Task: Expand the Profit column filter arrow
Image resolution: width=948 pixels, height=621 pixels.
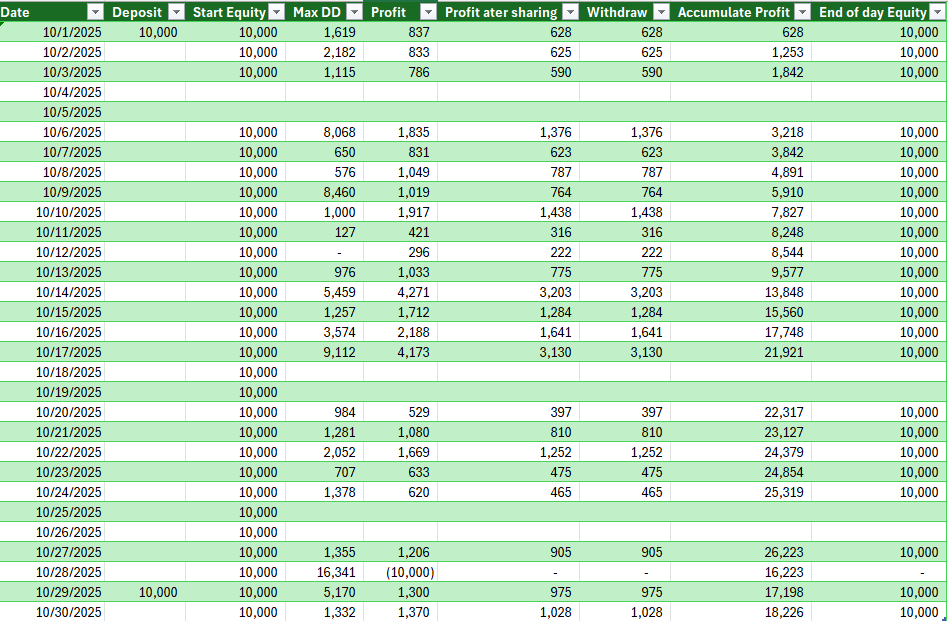Action: (x=428, y=12)
